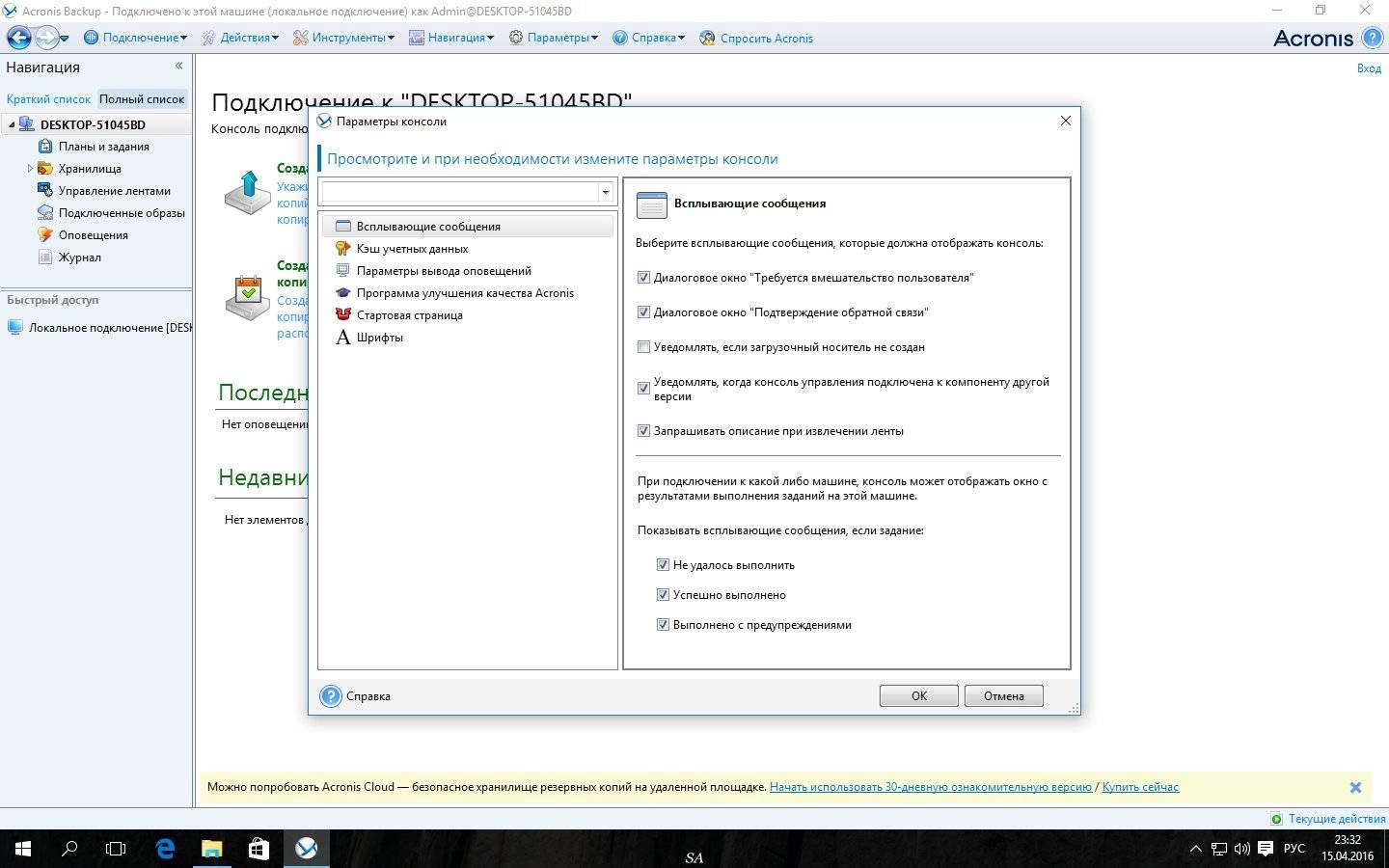Click the Вход link
1389x868 pixels.
point(1369,68)
